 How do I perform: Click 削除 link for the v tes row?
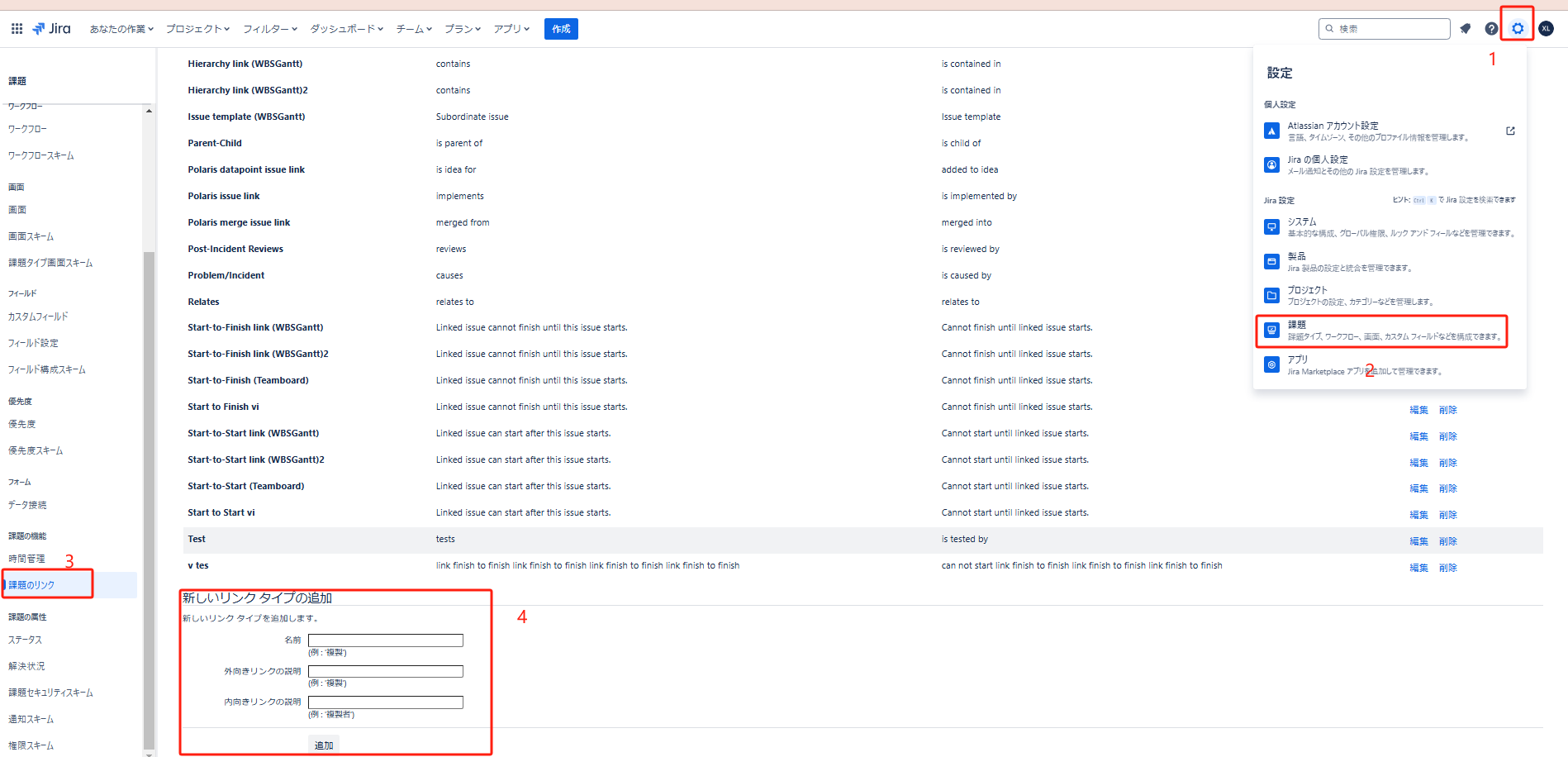pyautogui.click(x=1447, y=568)
